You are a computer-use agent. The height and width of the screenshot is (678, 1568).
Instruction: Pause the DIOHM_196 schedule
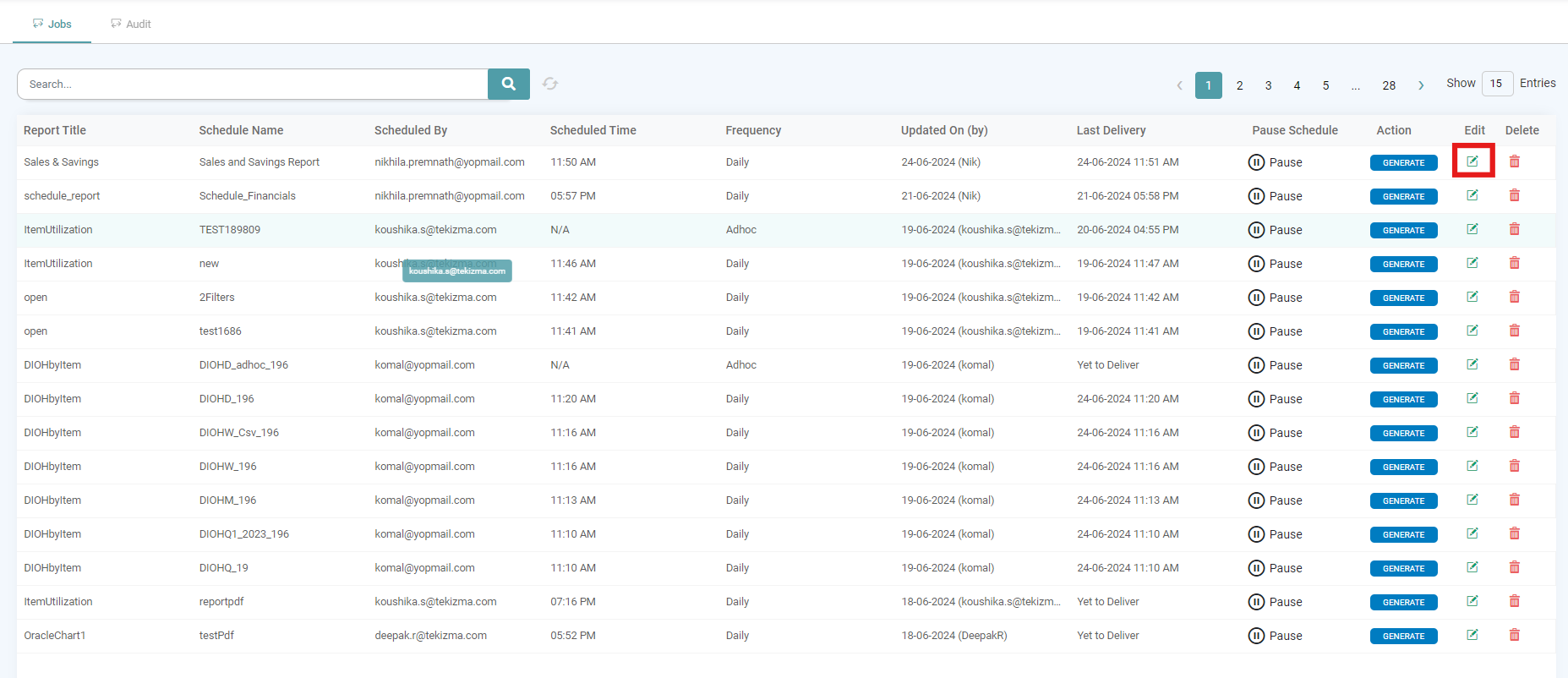(1275, 500)
